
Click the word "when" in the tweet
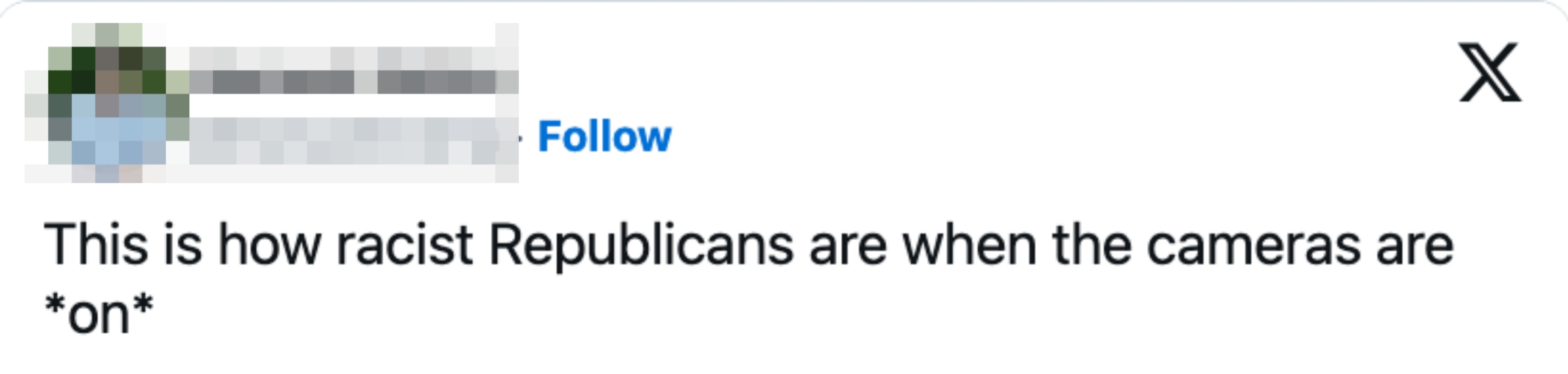point(969,246)
